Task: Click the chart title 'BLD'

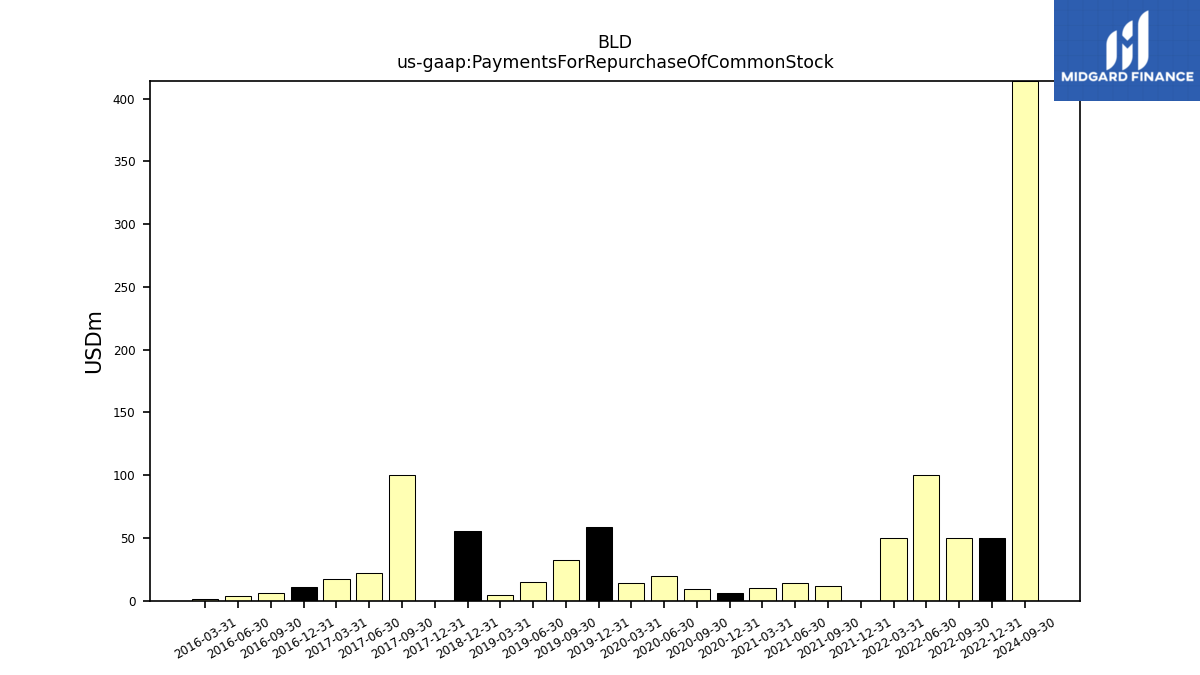Action: click(x=615, y=43)
